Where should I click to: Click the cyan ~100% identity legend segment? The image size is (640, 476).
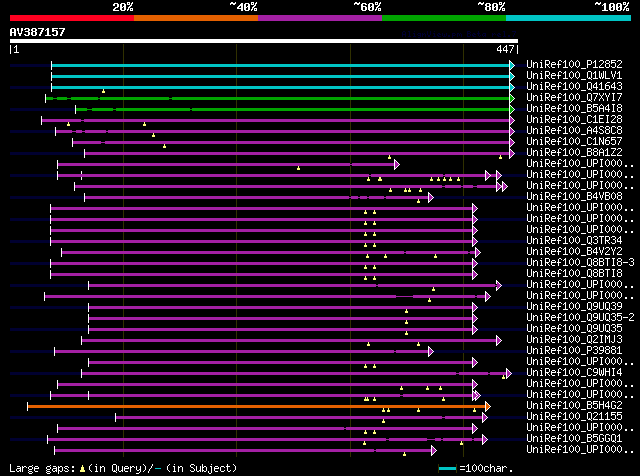click(x=569, y=18)
